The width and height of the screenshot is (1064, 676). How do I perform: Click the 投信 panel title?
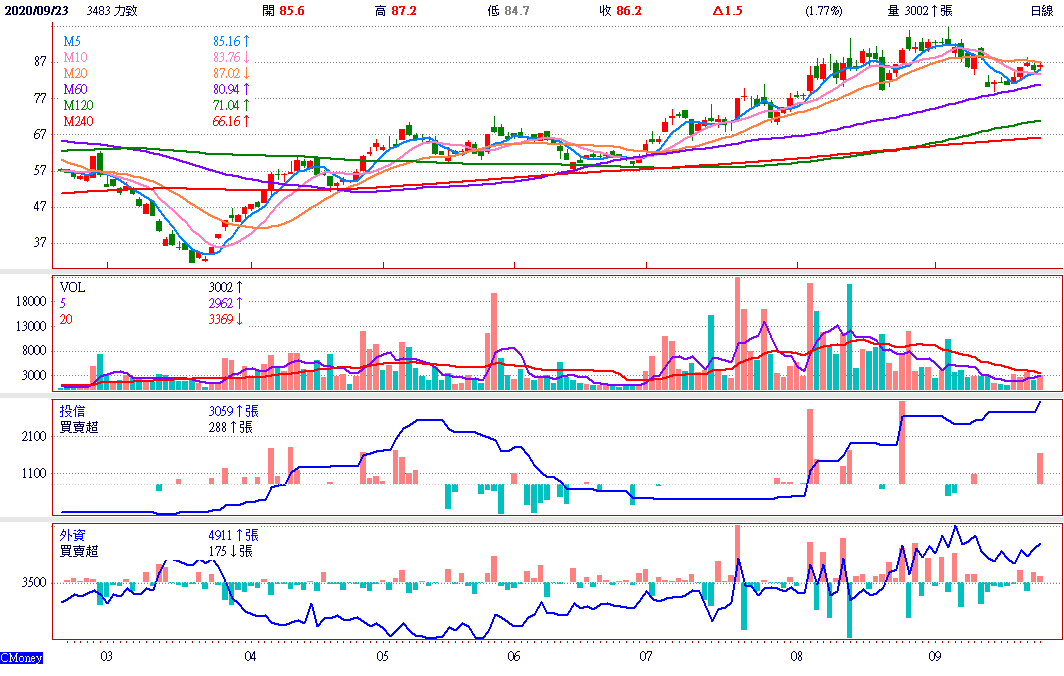[72, 411]
